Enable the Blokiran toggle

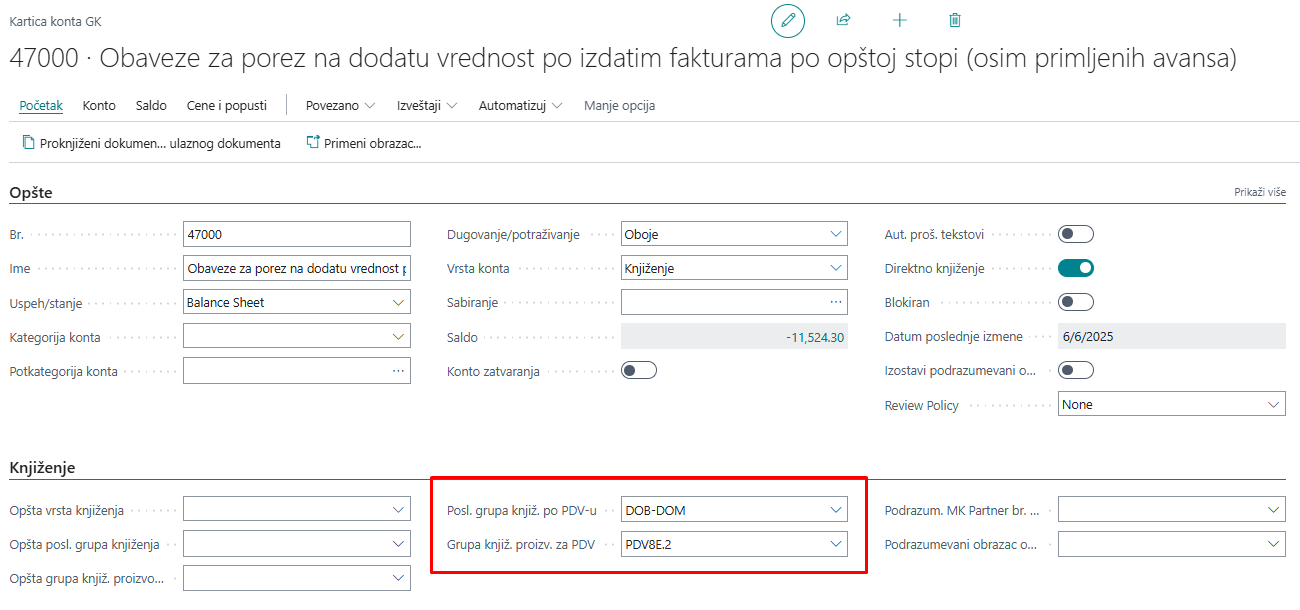[x=1075, y=301]
